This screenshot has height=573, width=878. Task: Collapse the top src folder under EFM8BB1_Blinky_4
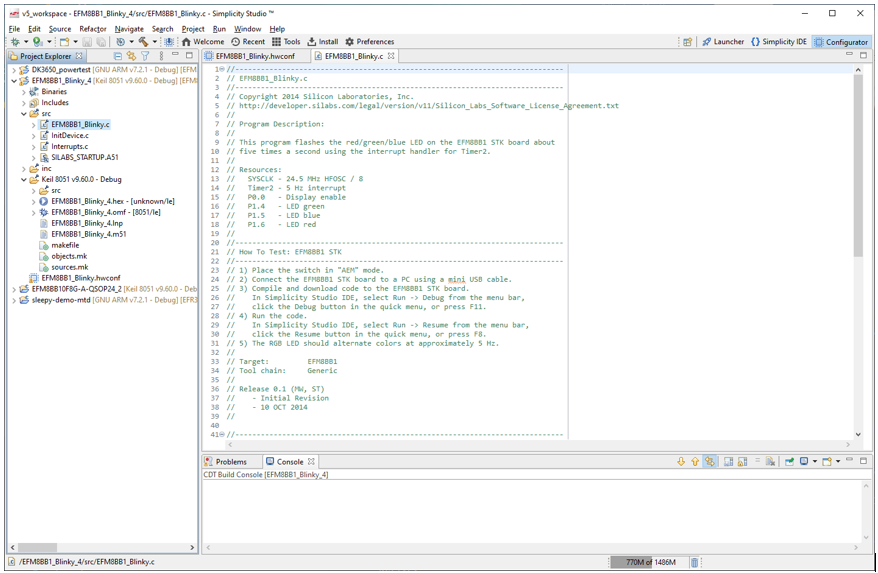pyautogui.click(x=24, y=114)
